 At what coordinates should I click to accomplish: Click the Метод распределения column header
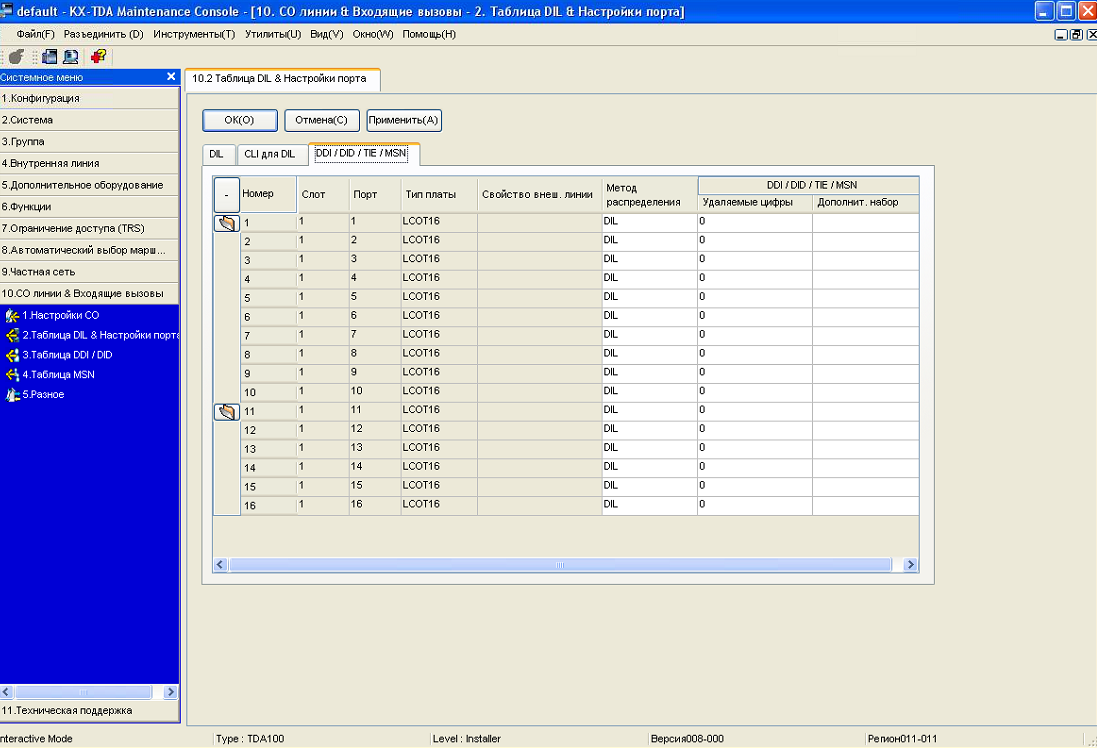tap(649, 195)
